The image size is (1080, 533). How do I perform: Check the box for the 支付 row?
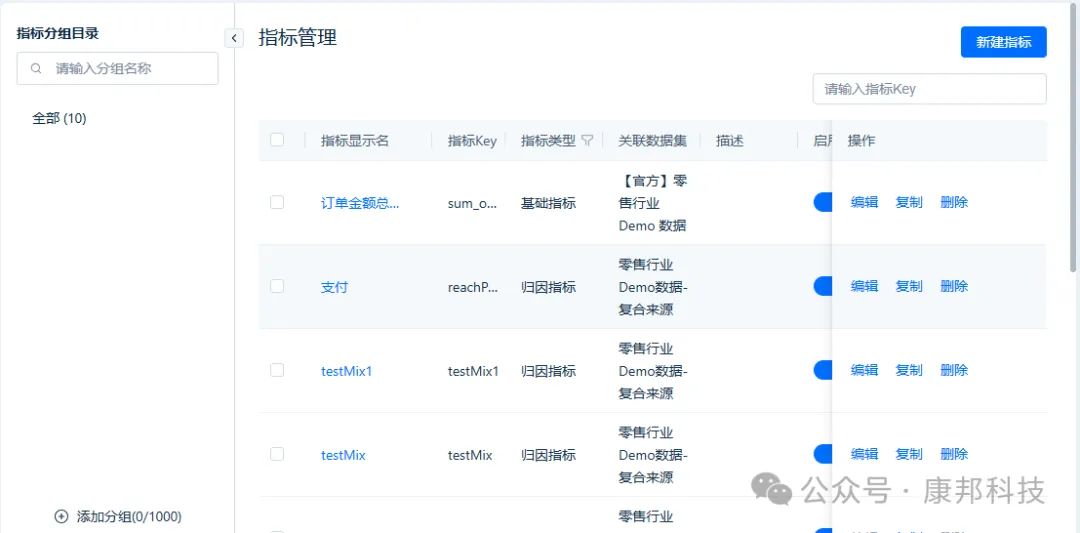(277, 286)
